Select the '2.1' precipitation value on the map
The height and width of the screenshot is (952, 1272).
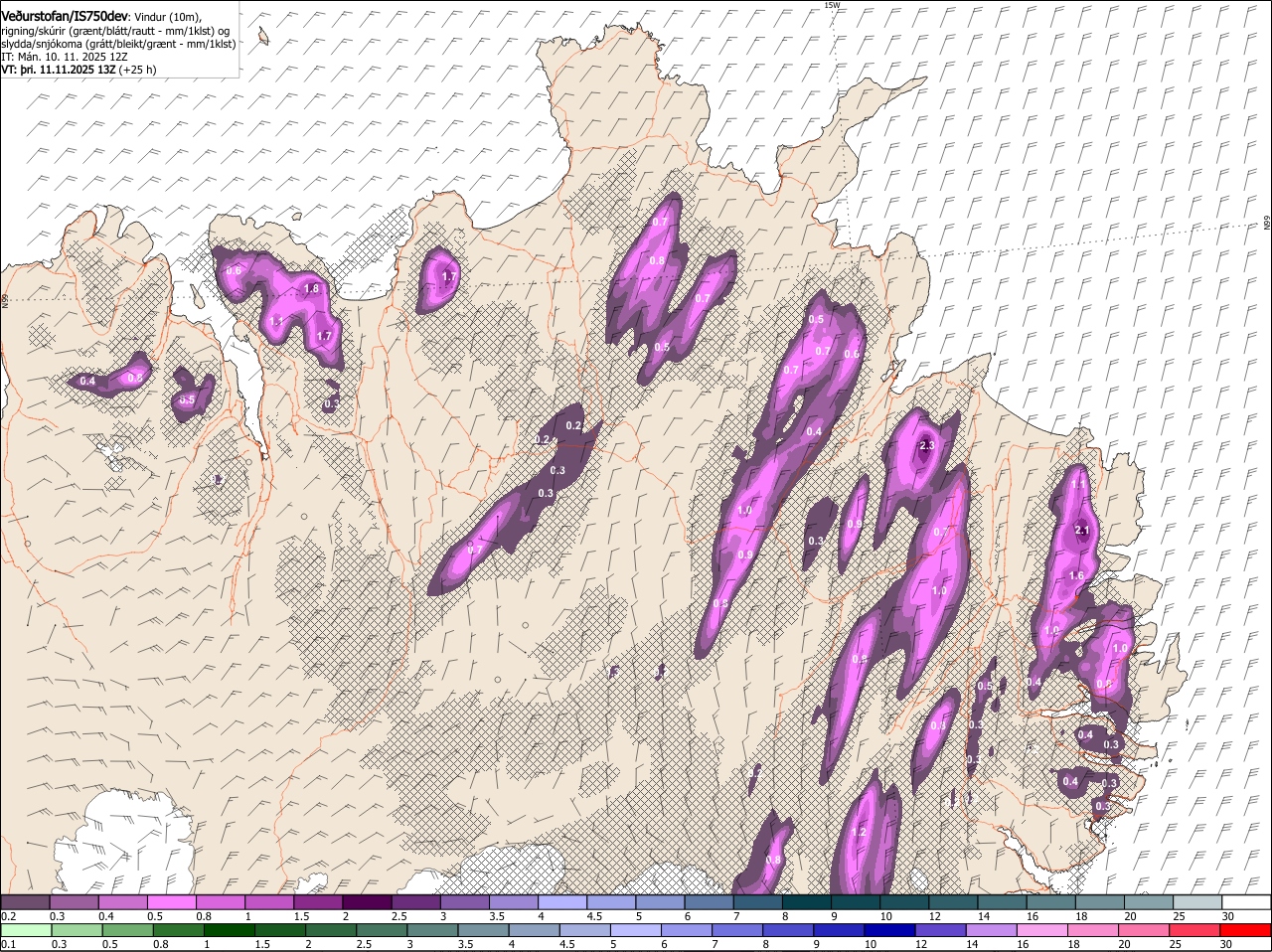(1082, 531)
